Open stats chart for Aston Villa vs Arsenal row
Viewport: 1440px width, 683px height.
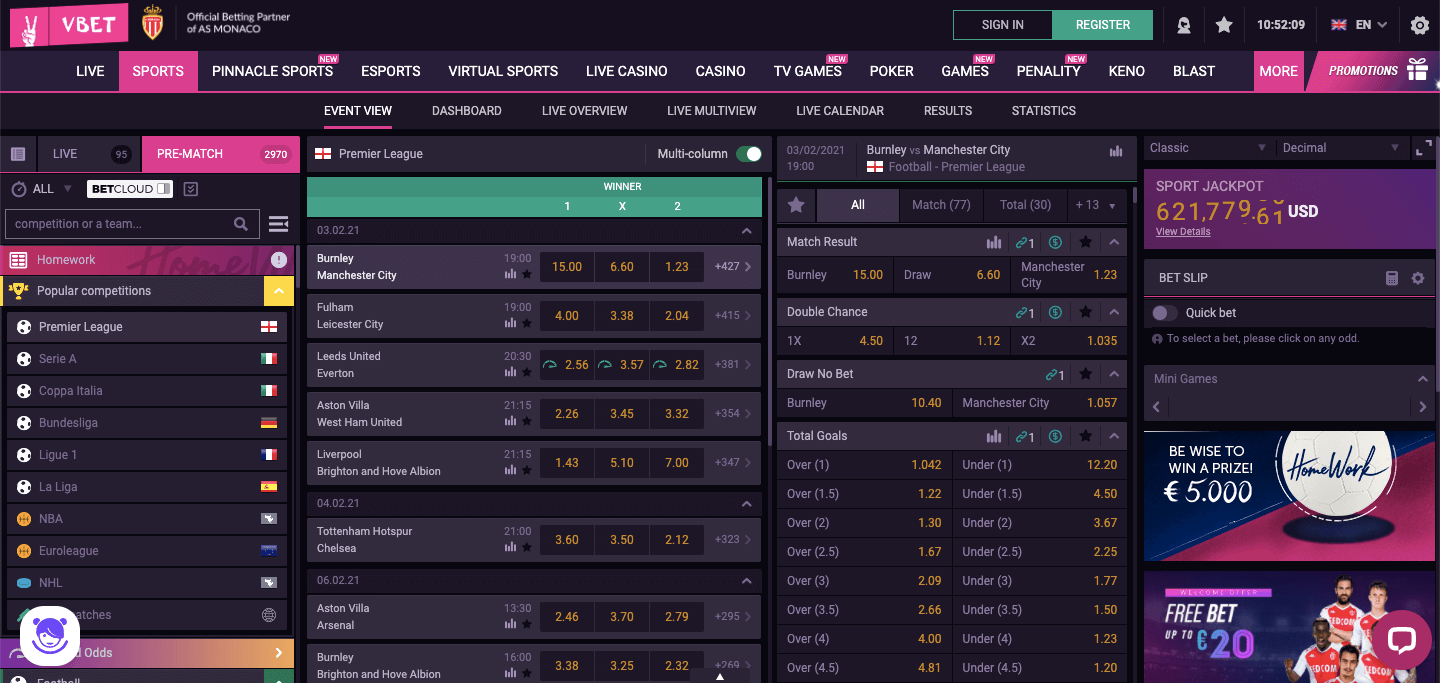pyautogui.click(x=511, y=623)
